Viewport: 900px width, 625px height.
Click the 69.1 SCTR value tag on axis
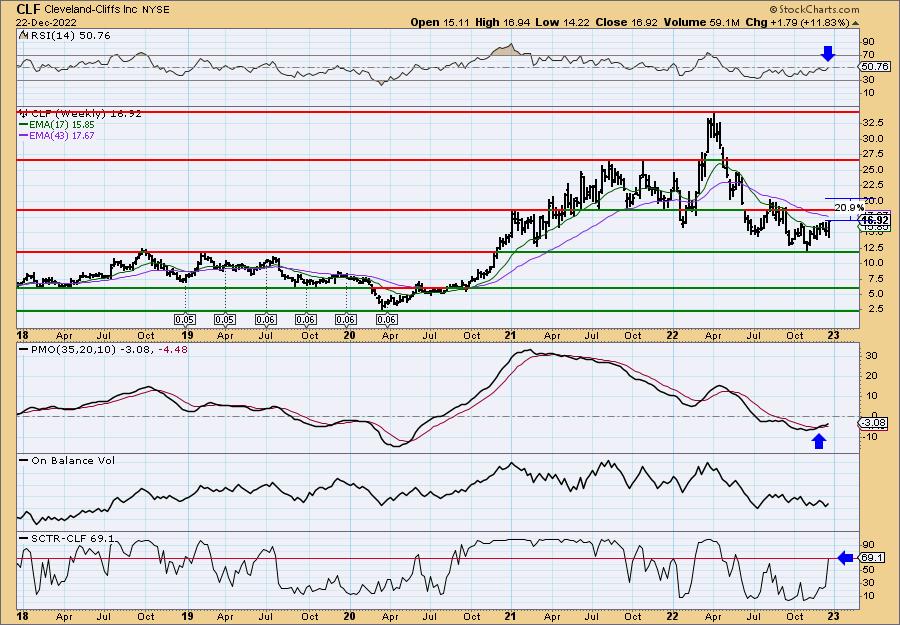(x=873, y=558)
